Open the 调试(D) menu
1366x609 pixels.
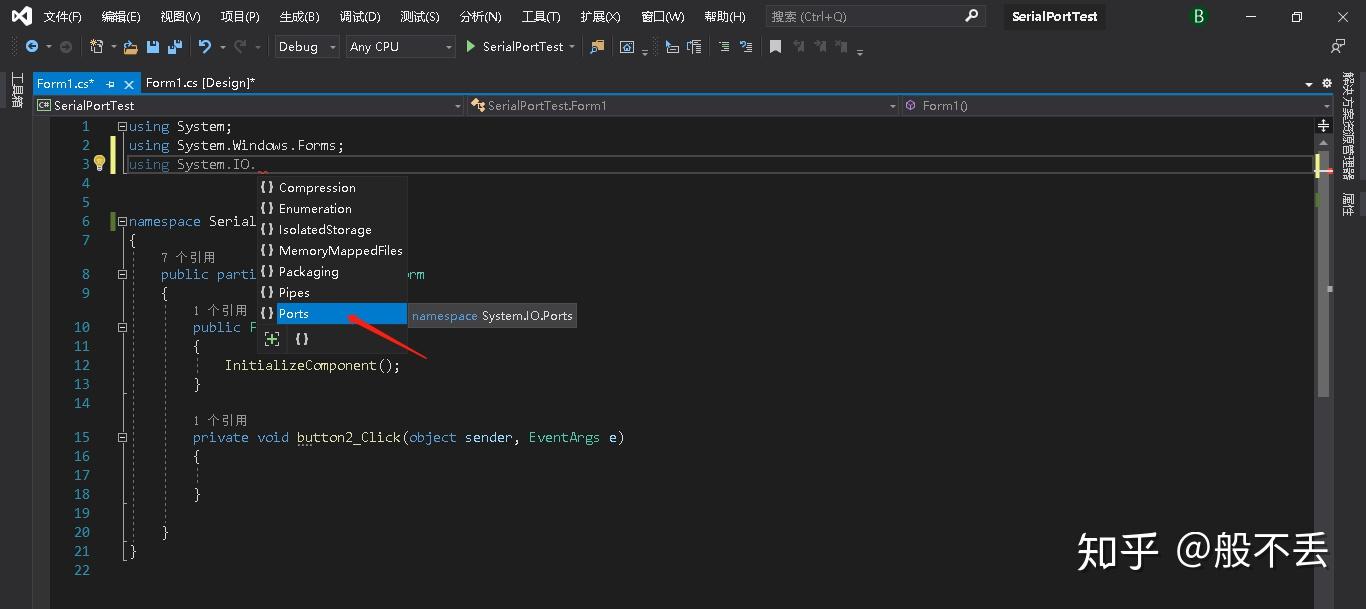click(x=360, y=16)
